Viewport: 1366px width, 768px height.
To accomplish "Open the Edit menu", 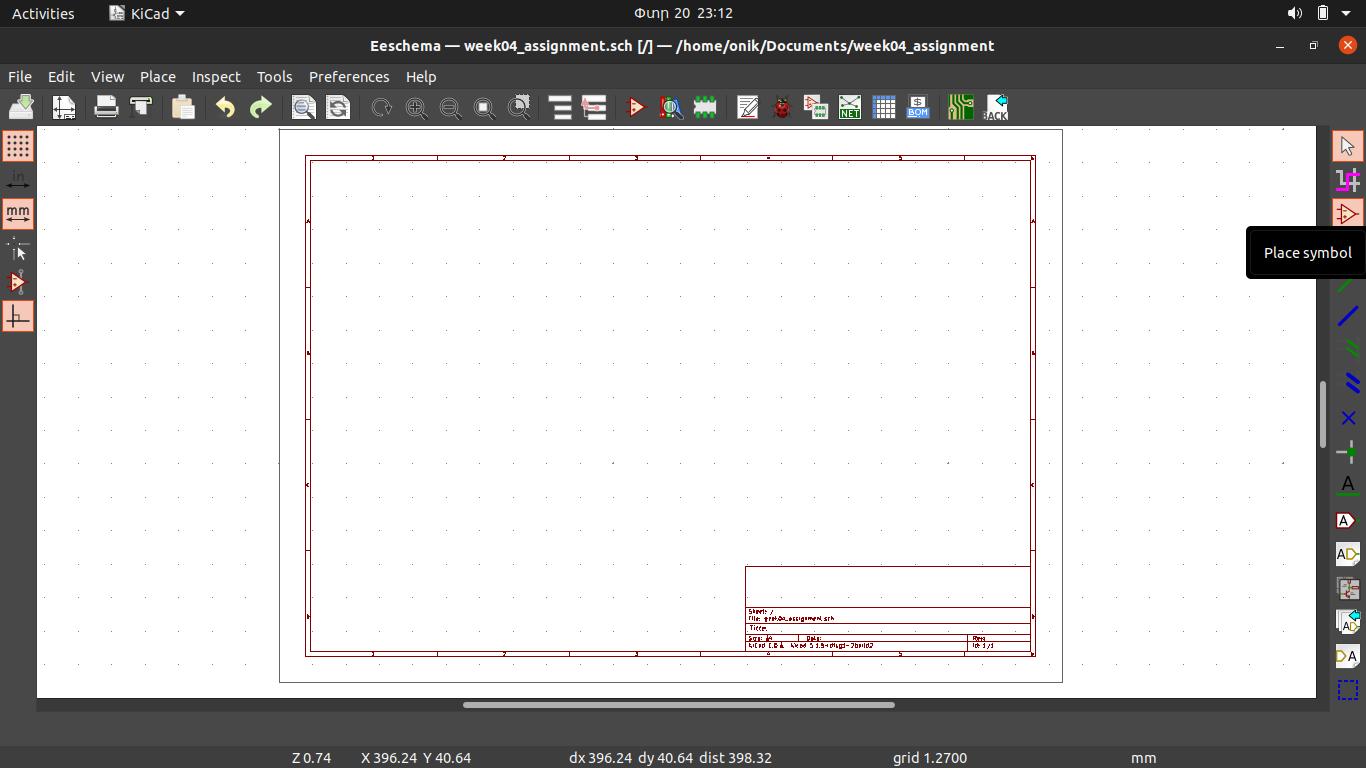I will [61, 77].
